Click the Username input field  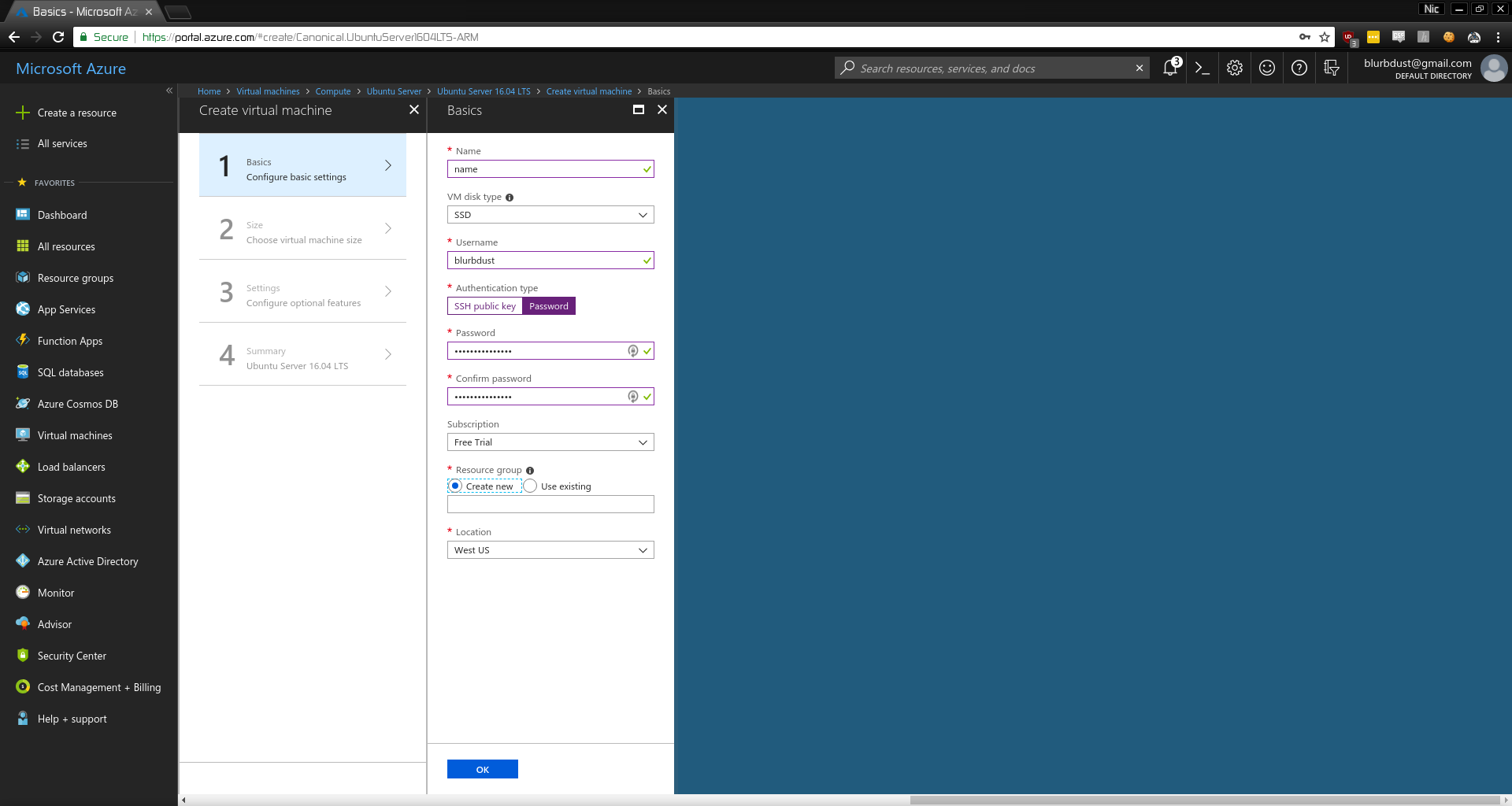550,261
